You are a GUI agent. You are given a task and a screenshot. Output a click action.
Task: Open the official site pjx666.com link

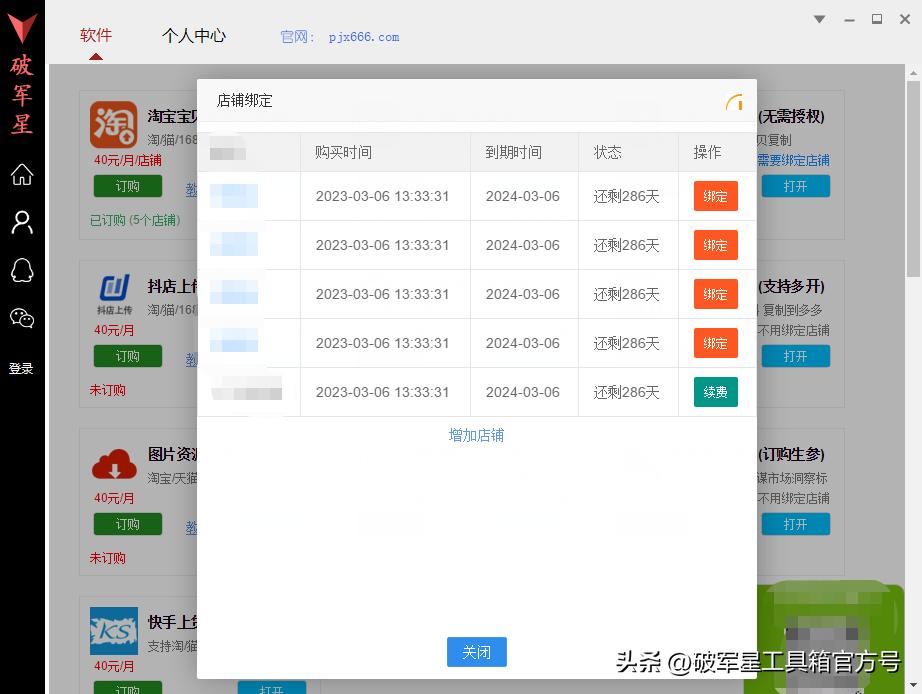point(364,36)
